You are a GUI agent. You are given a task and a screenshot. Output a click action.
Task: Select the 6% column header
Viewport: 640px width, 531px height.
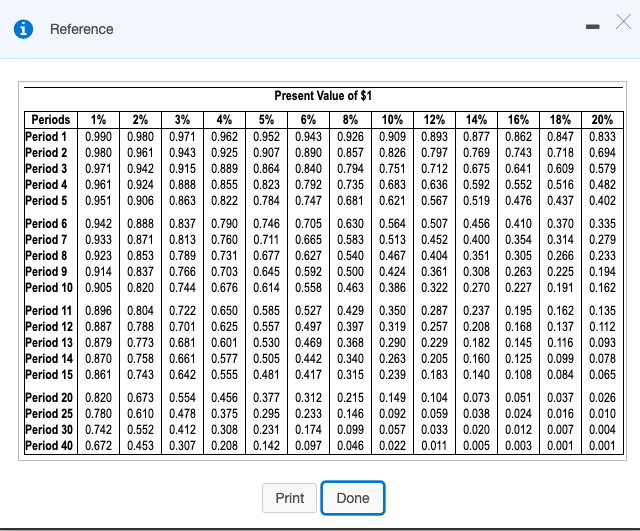click(309, 120)
